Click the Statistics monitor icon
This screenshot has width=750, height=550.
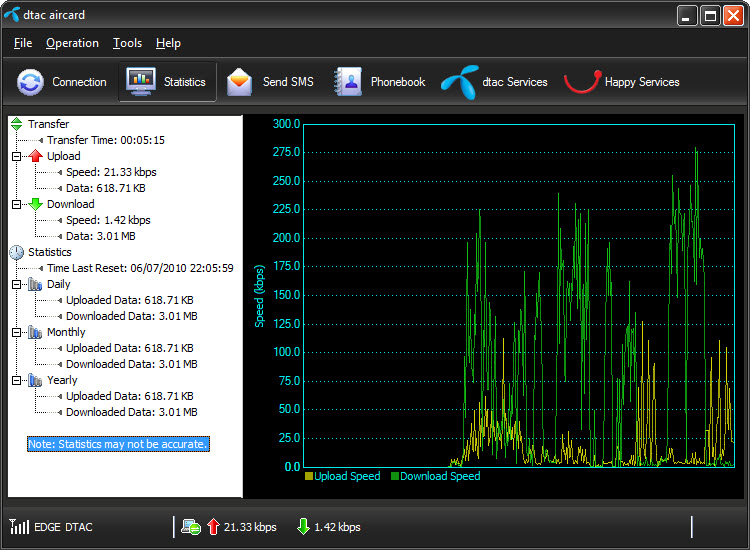pos(140,81)
